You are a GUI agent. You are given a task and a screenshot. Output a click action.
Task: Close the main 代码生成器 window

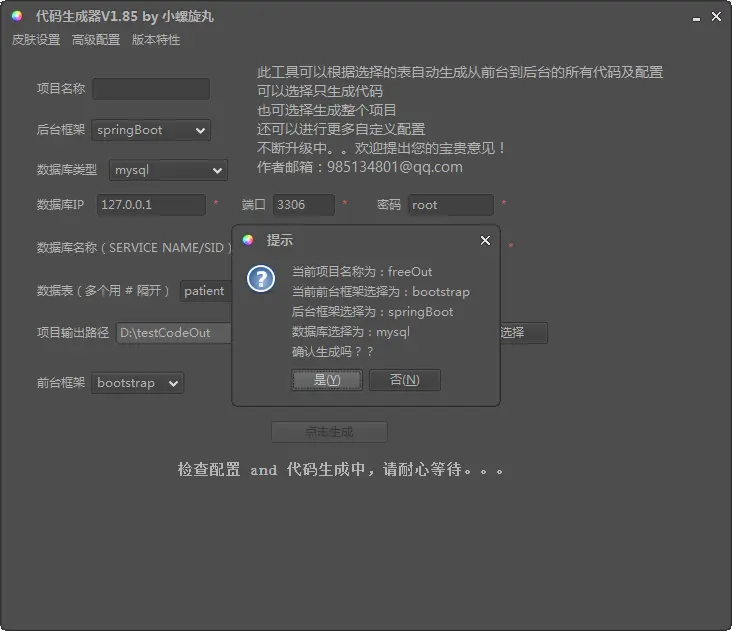(716, 17)
